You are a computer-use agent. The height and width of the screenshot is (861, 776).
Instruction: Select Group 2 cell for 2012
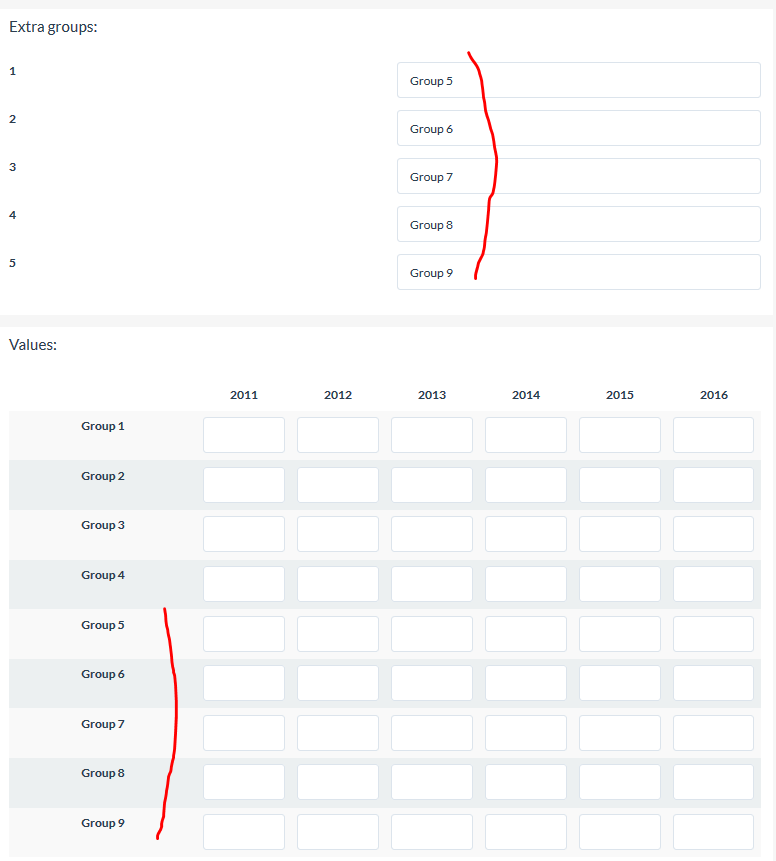tap(338, 485)
